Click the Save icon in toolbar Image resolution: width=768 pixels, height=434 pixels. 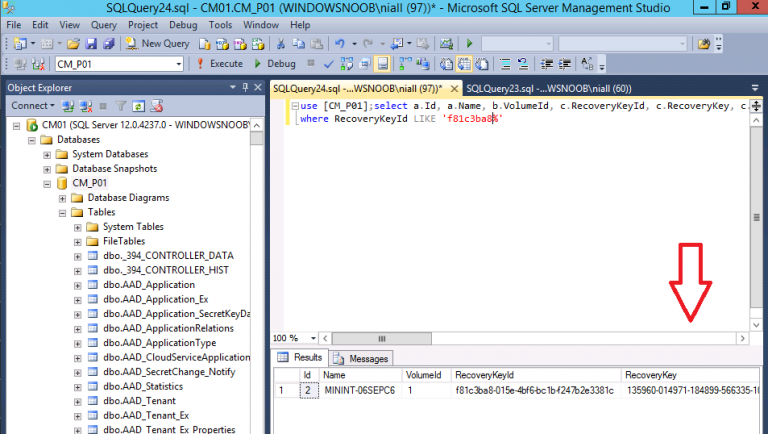tap(93, 44)
